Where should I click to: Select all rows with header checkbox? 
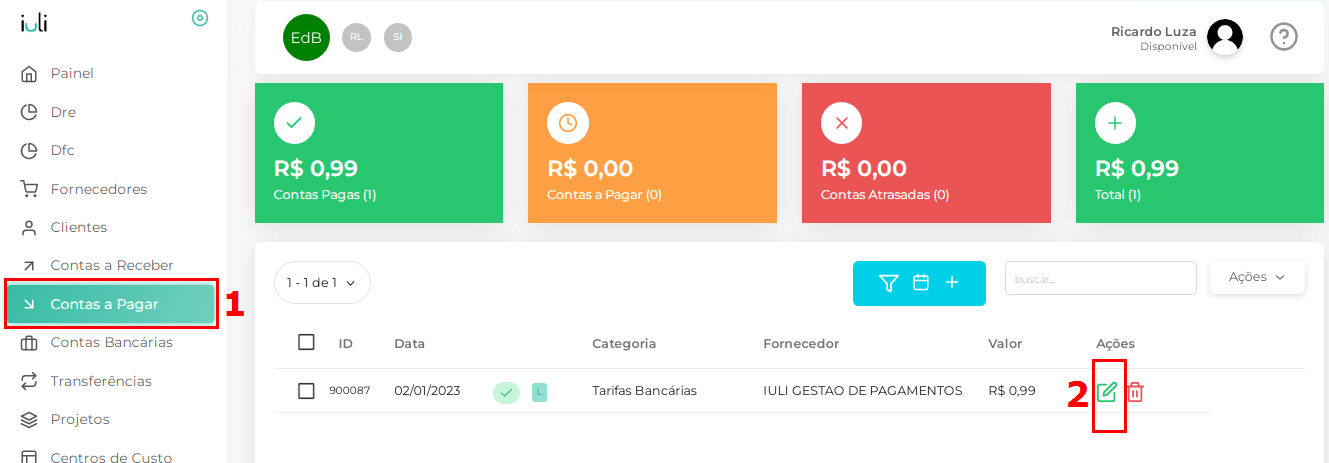306,342
